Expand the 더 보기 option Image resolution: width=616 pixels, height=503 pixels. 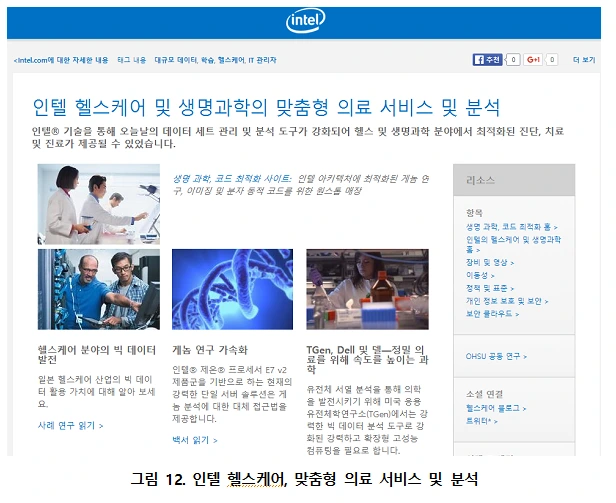click(x=584, y=60)
